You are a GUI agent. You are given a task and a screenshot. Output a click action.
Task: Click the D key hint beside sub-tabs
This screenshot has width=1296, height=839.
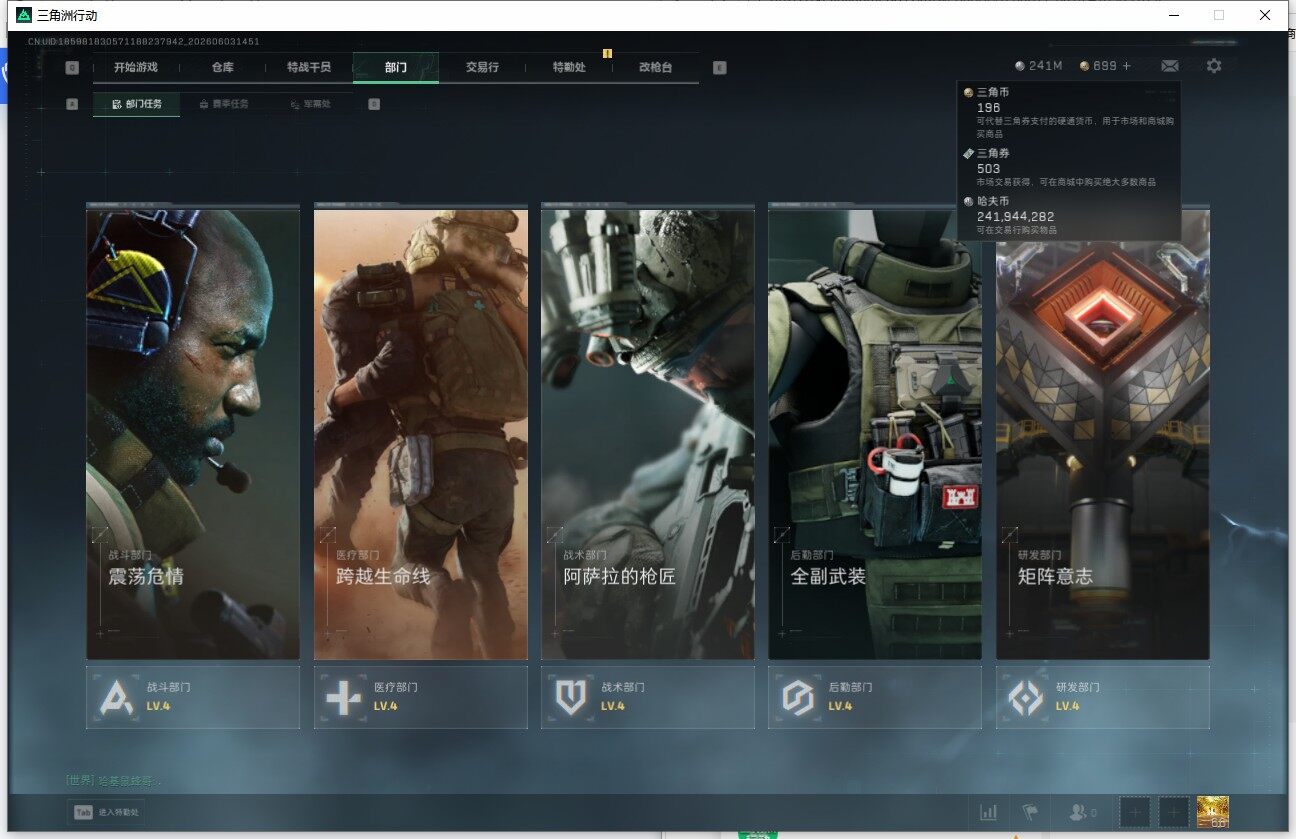click(374, 104)
